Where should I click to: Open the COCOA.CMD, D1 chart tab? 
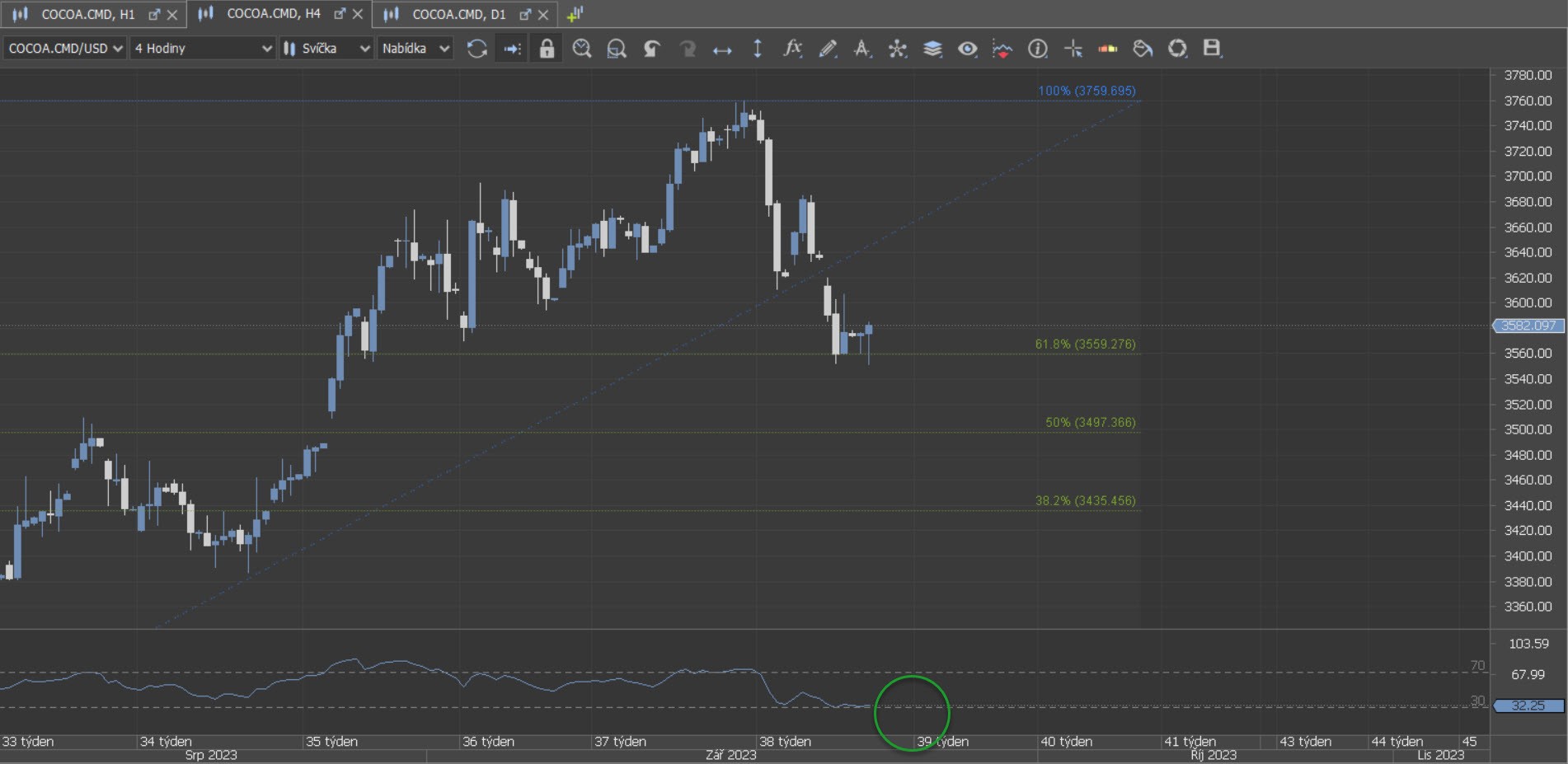coord(458,14)
